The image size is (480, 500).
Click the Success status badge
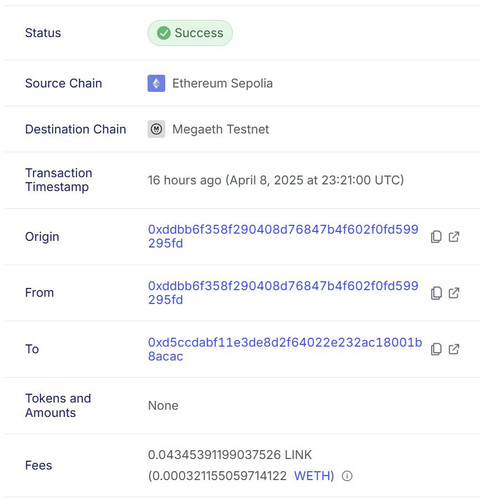190,33
